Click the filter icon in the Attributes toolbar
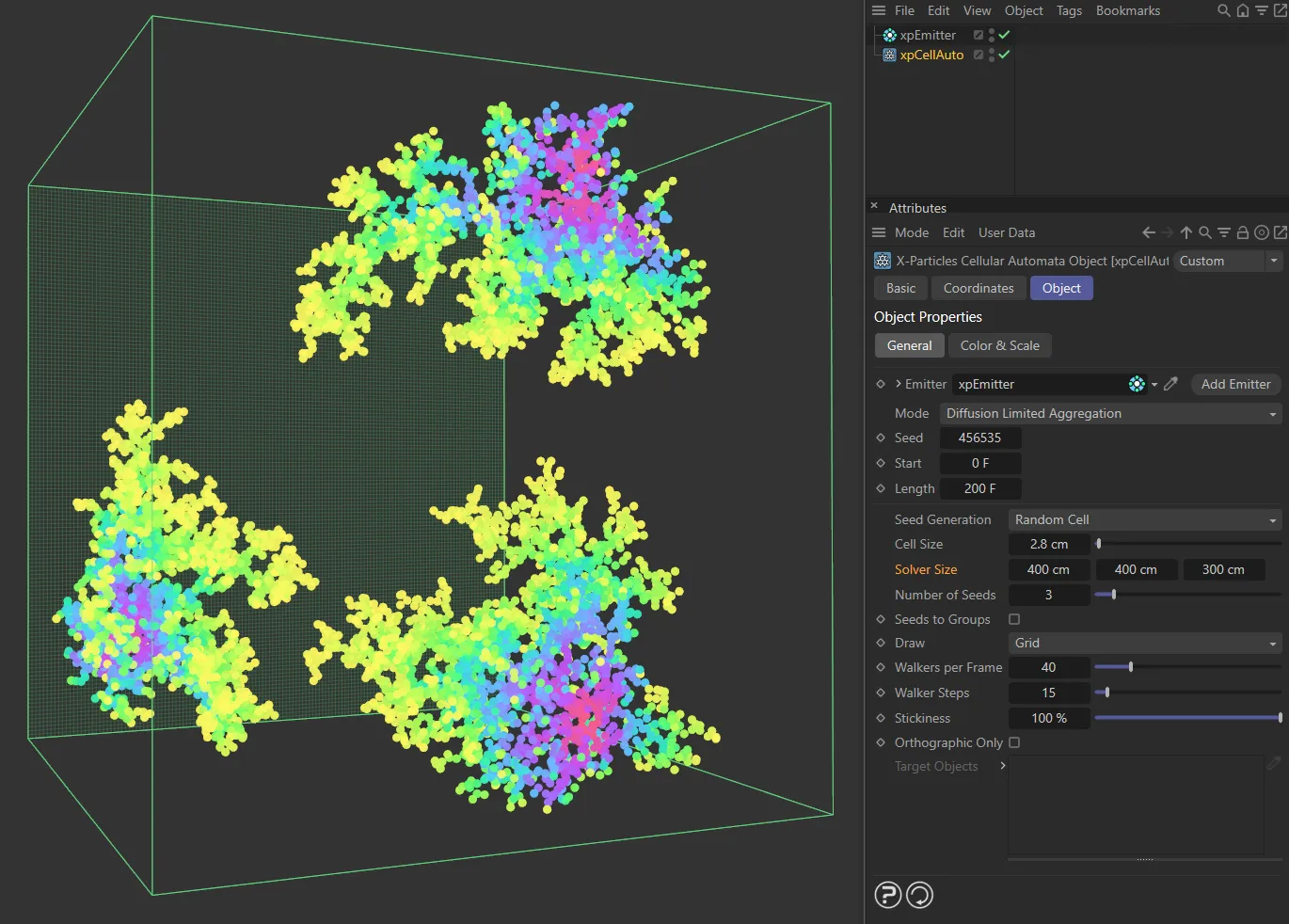 click(x=1223, y=232)
